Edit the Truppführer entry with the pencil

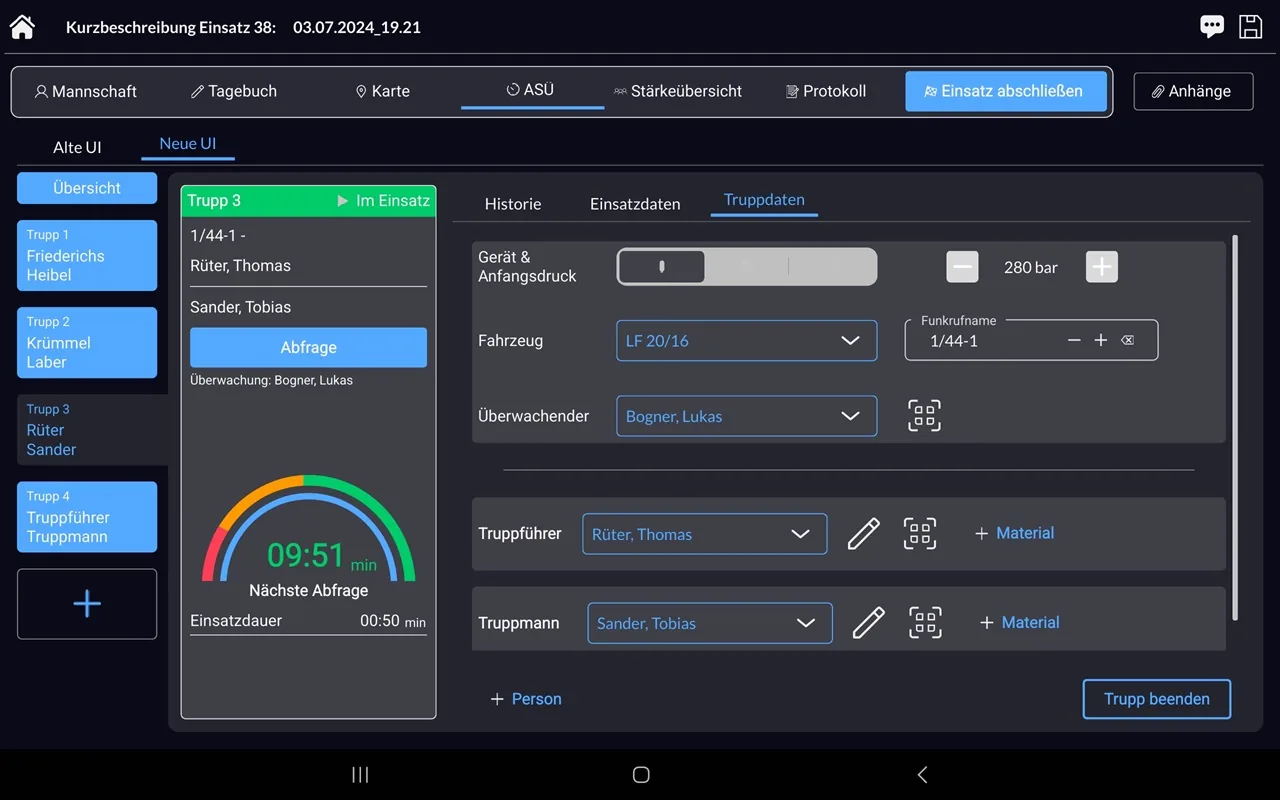pos(864,534)
